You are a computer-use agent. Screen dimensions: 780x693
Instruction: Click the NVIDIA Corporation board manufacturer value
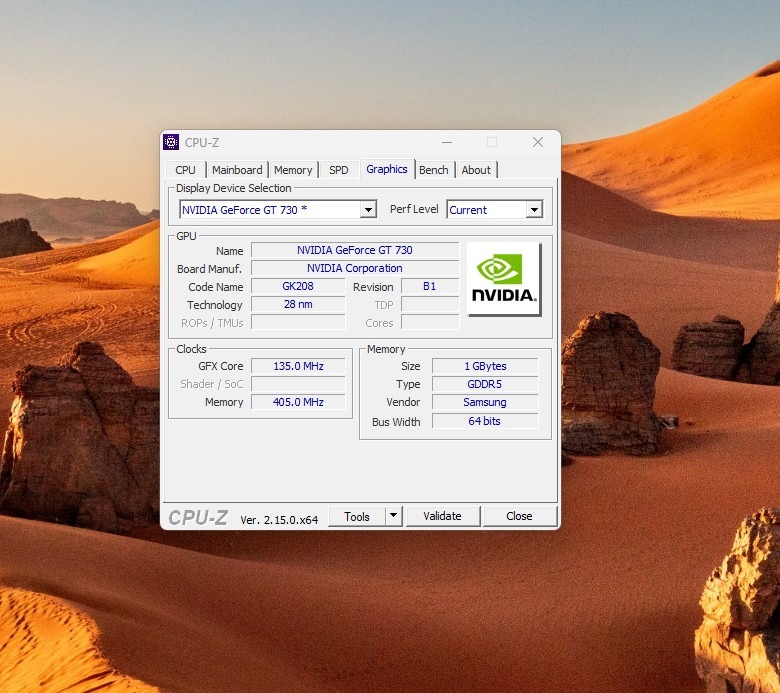(x=355, y=268)
